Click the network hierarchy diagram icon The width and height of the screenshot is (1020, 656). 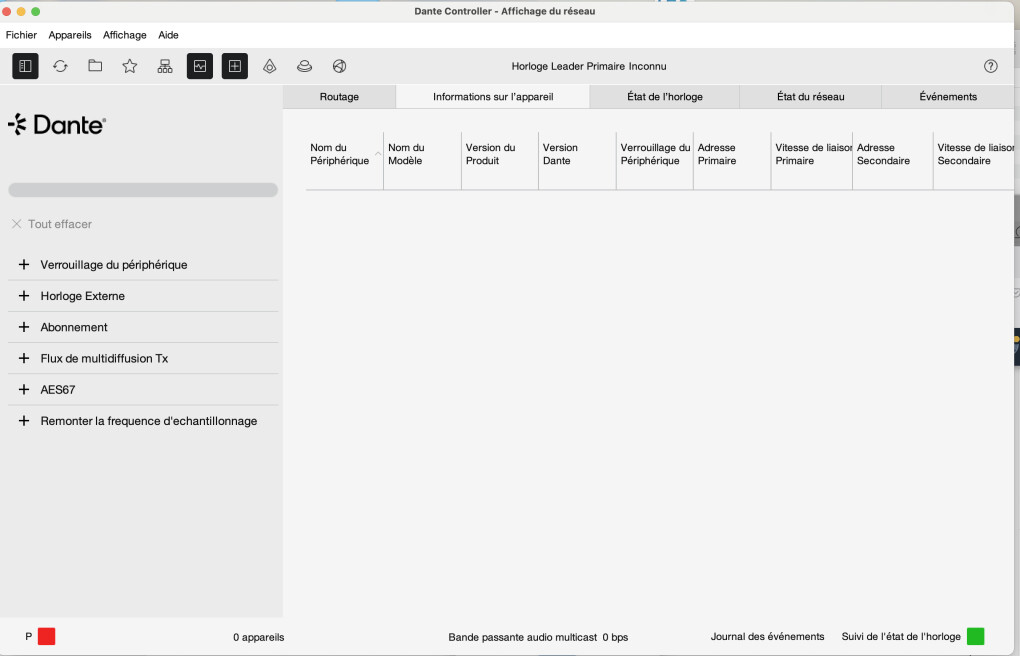pyautogui.click(x=165, y=66)
